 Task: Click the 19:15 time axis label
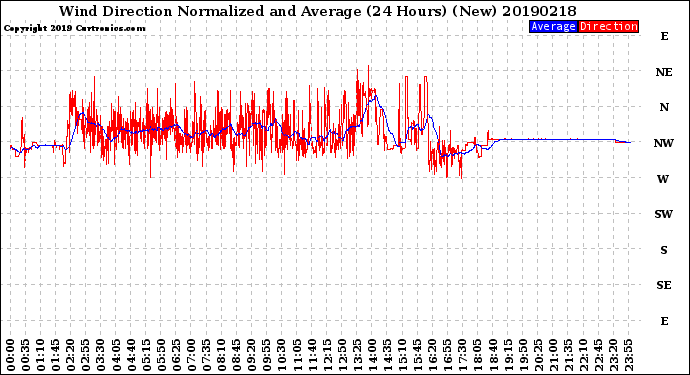click(508, 355)
